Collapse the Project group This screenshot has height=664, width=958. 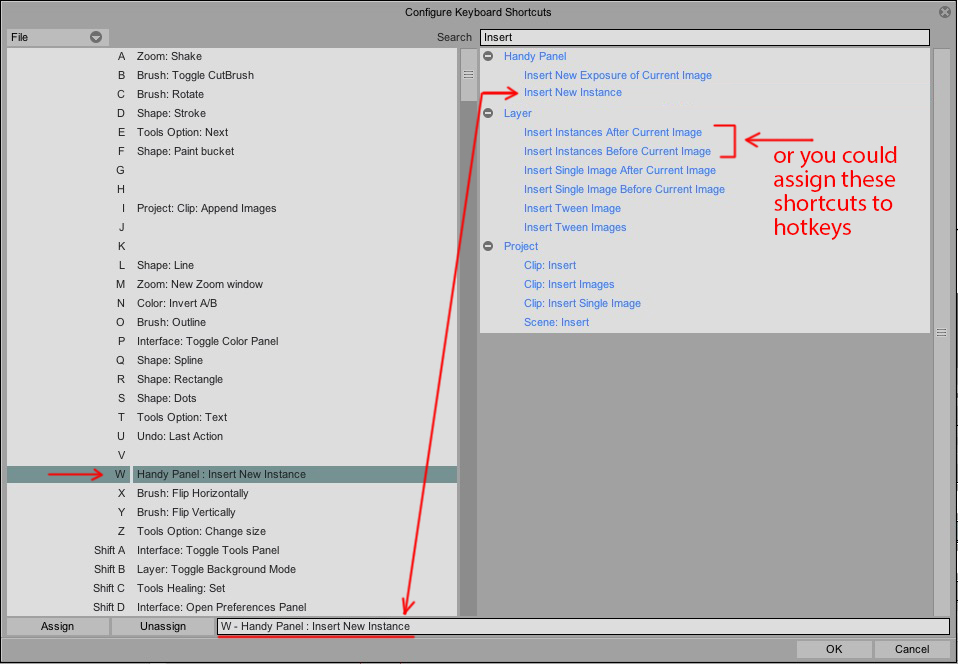(x=488, y=246)
